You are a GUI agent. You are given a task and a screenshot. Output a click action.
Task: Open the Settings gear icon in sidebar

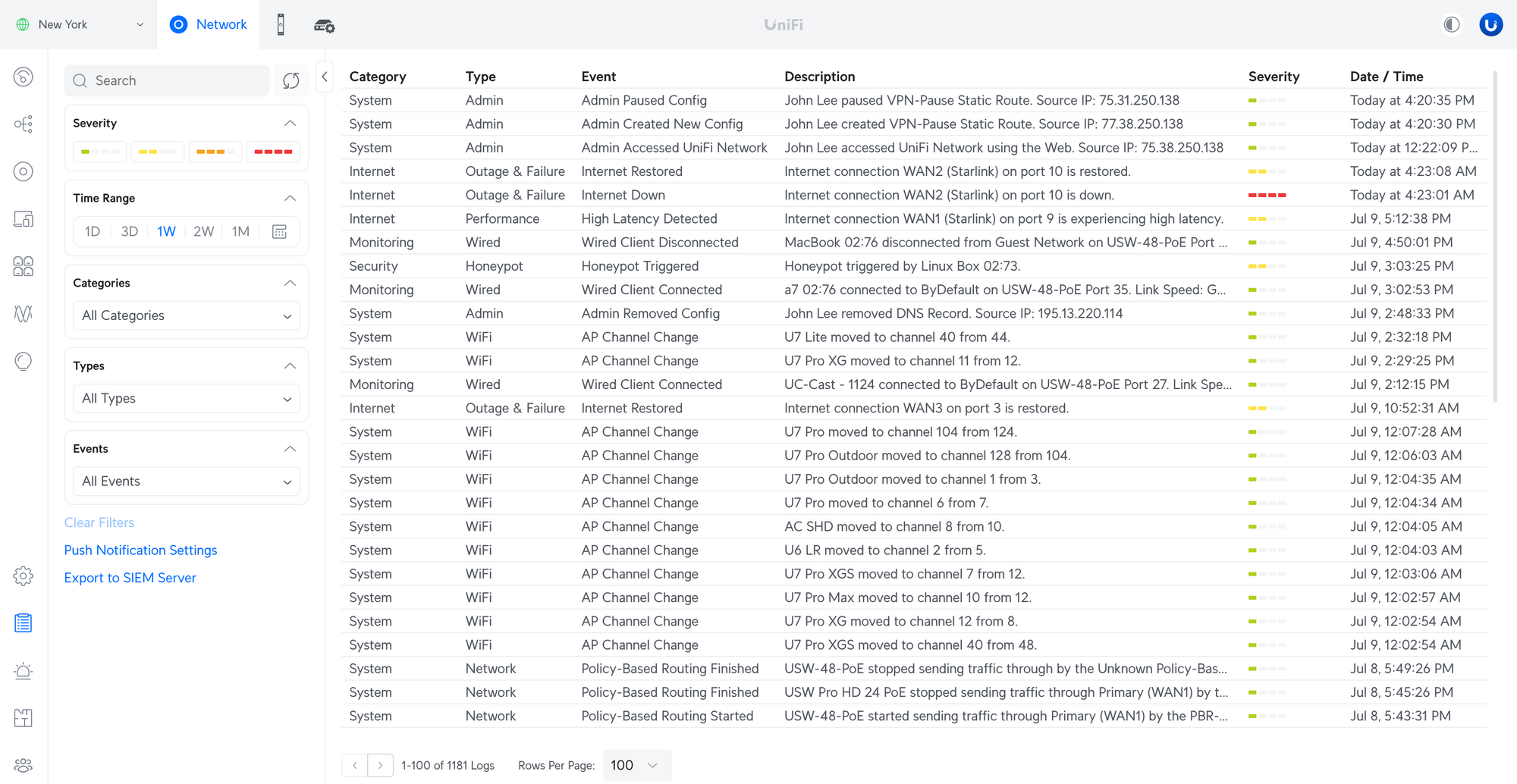[24, 576]
